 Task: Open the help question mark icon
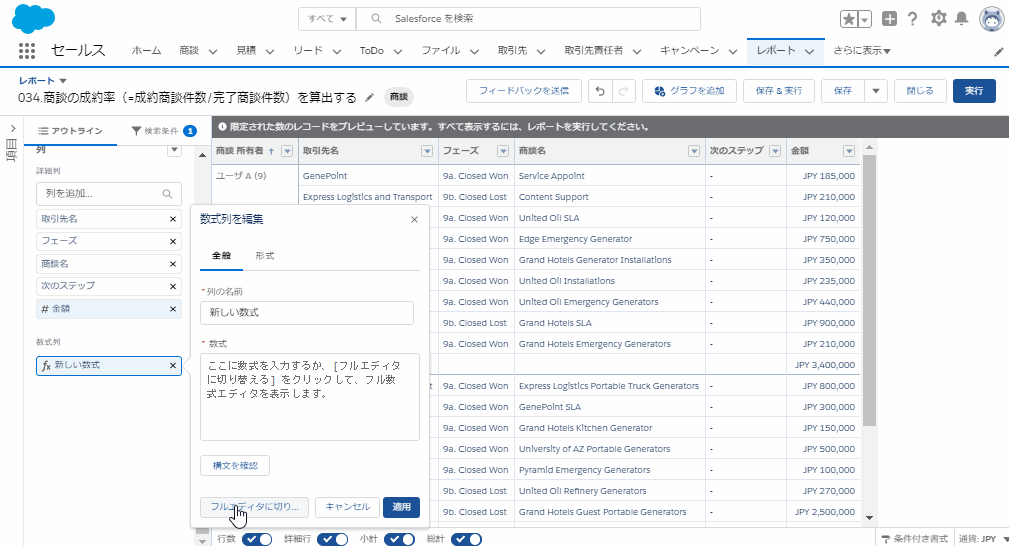[912, 19]
